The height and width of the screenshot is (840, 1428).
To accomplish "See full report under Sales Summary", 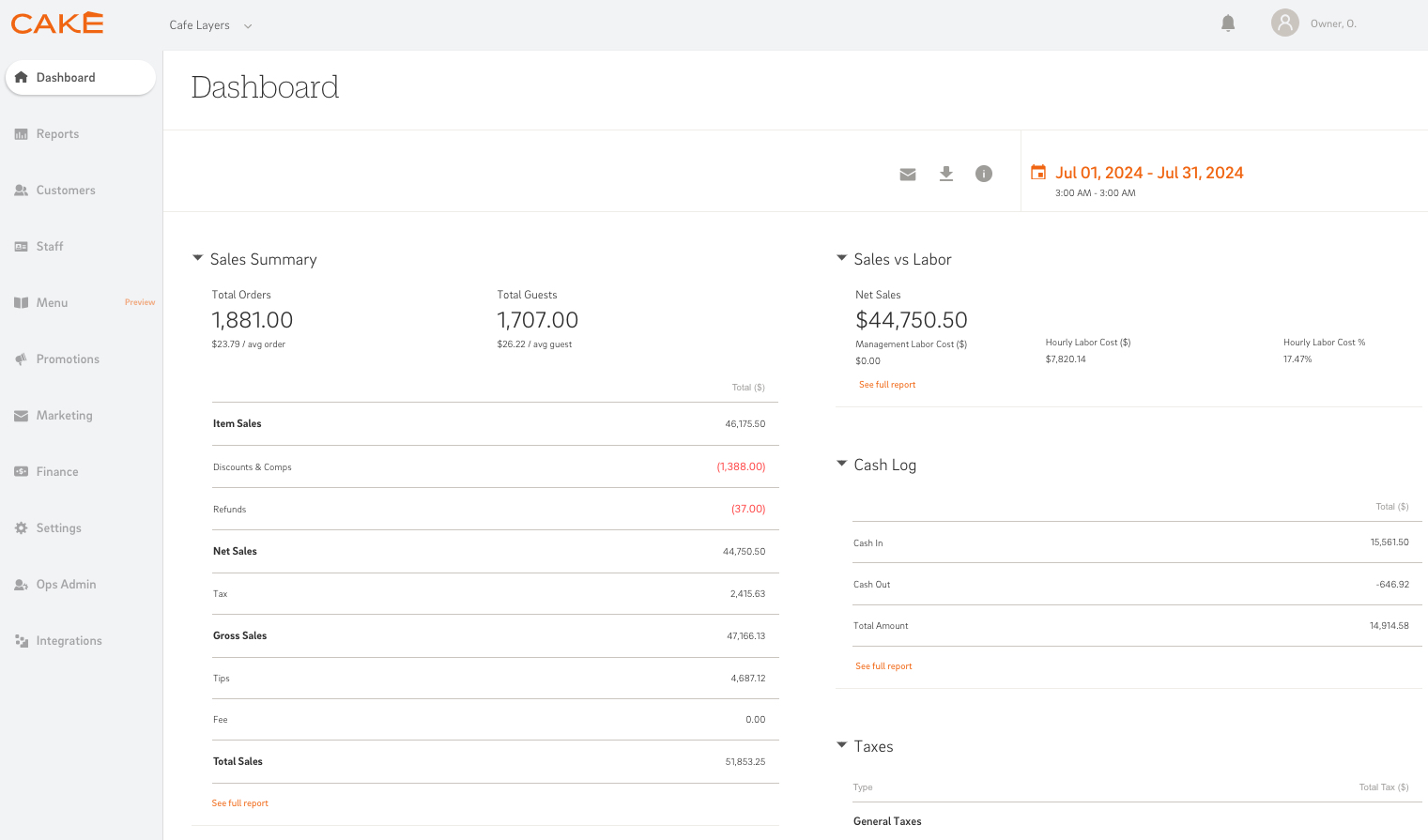I will tap(240, 803).
